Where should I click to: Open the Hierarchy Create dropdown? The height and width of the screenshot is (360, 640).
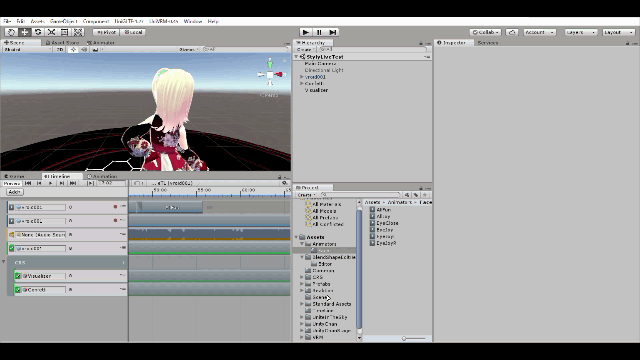coord(305,49)
